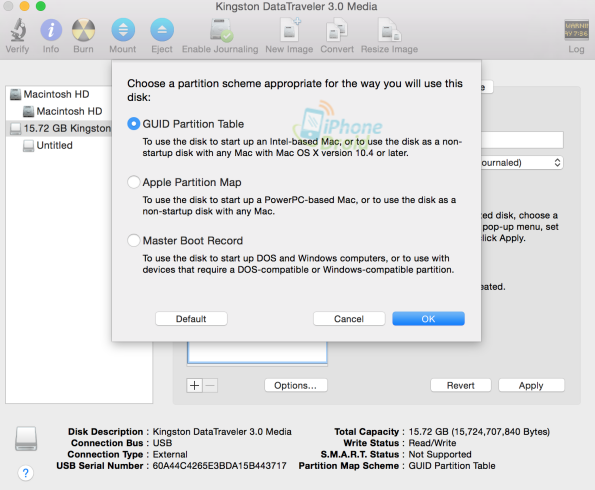
Task: Open the Info toolbar icon
Action: pyautogui.click(x=51, y=30)
